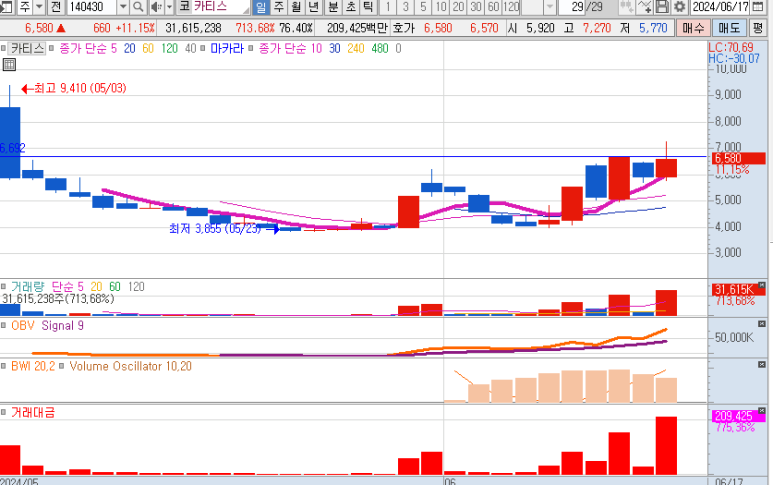The image size is (773, 485).
Task: Toggle the square marker before 거래량 legend
Action: [x=3, y=286]
